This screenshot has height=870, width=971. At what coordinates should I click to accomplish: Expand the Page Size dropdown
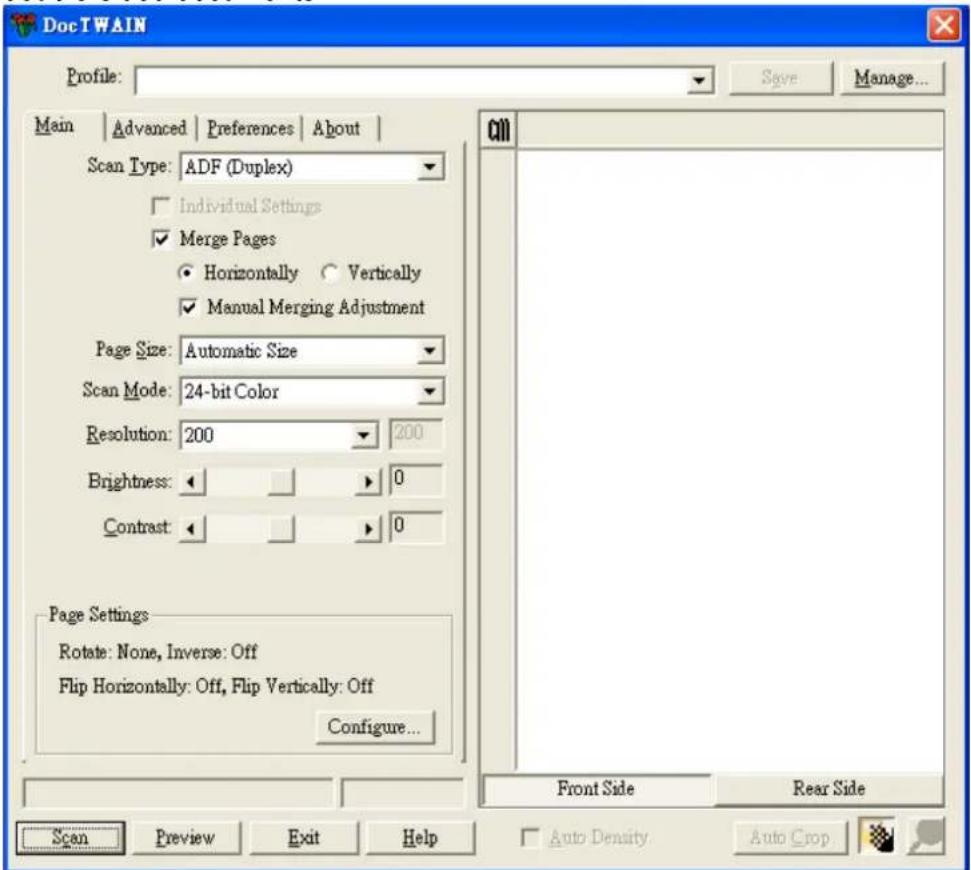point(429,351)
